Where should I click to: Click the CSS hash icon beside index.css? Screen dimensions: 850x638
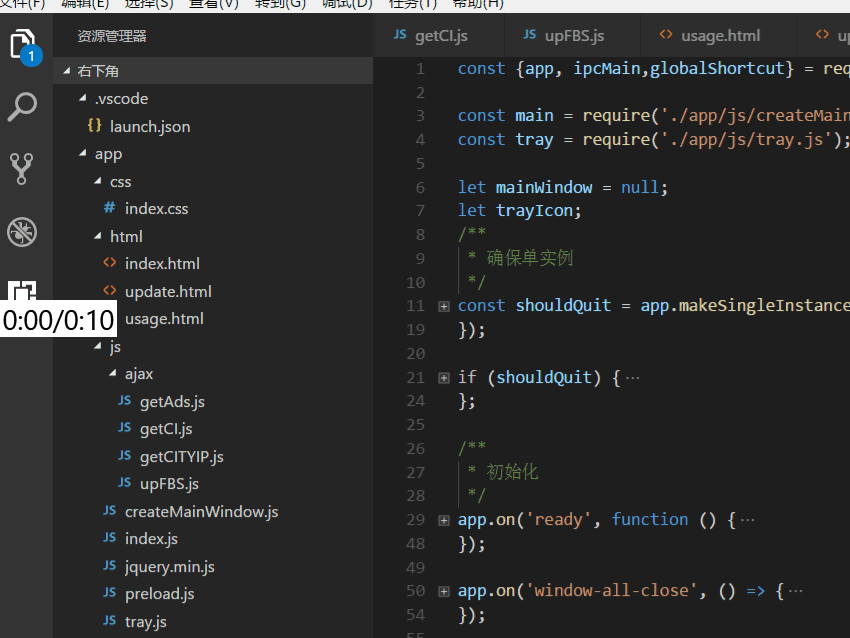point(110,208)
